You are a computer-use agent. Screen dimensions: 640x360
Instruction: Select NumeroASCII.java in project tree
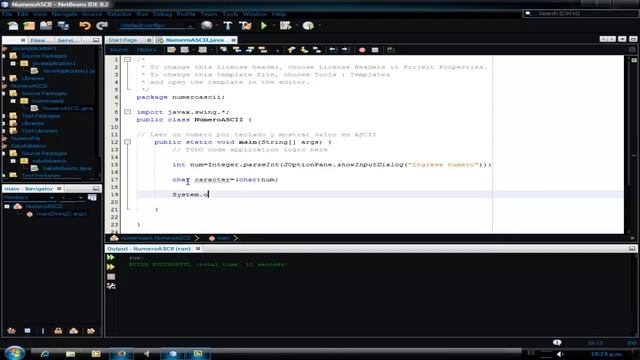(x=67, y=108)
